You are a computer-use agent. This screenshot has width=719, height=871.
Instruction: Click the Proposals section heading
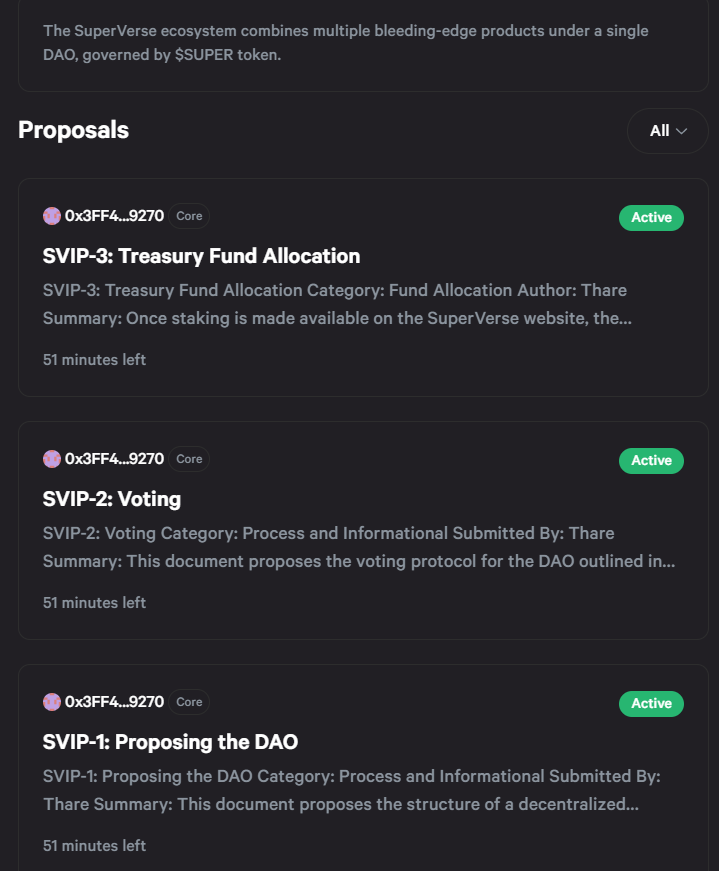point(73,131)
